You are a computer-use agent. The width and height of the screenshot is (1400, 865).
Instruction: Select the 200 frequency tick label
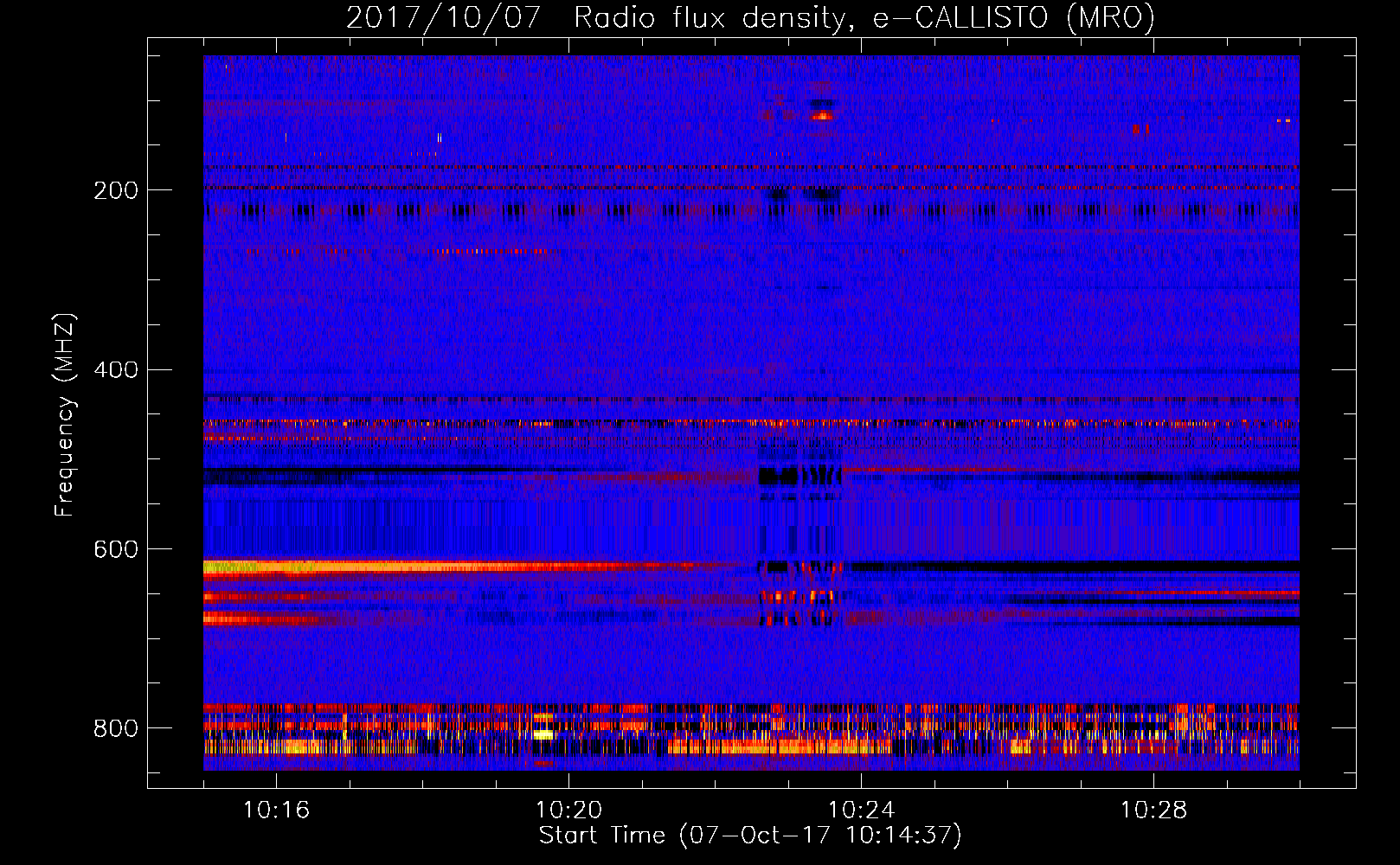click(x=116, y=190)
